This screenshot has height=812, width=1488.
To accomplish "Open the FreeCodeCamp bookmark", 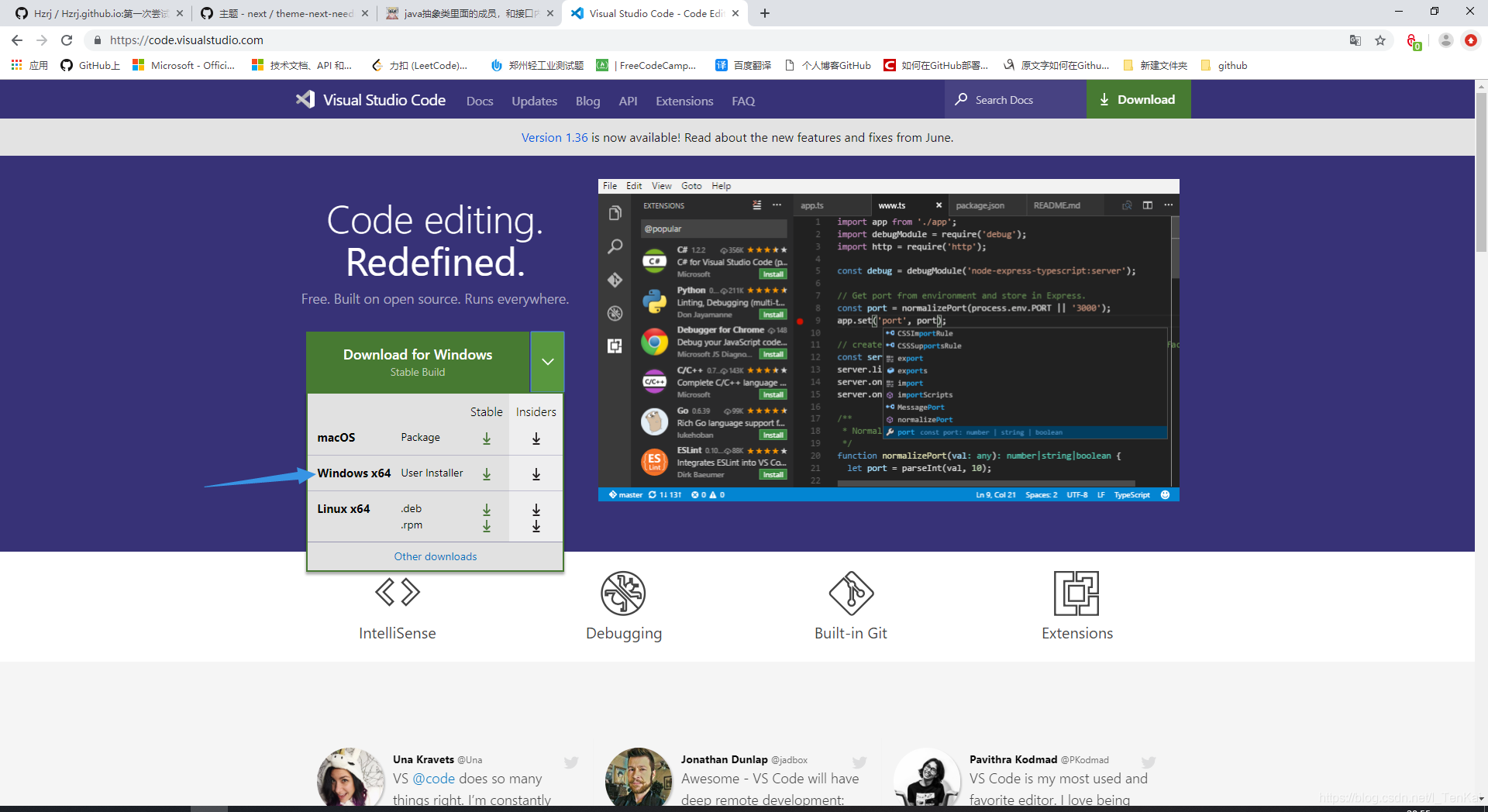I will (646, 65).
